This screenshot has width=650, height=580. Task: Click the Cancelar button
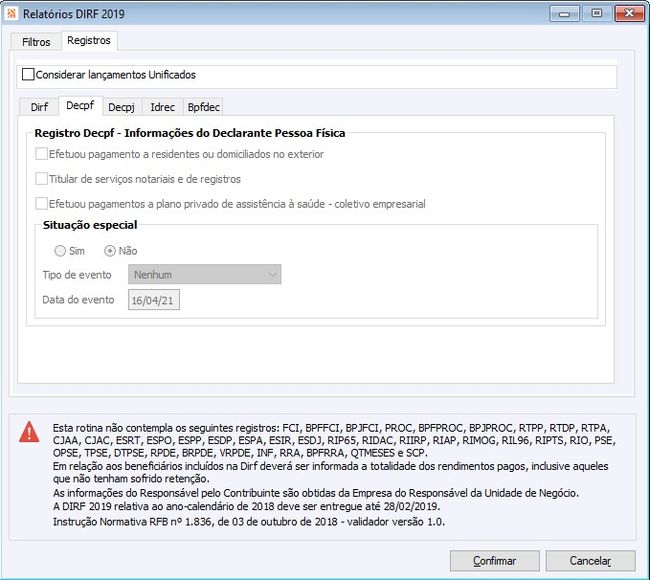click(x=590, y=561)
